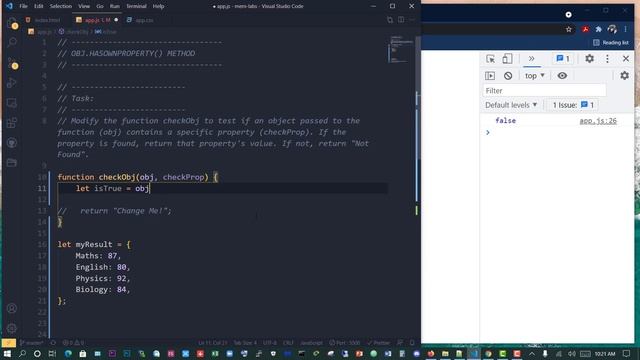
Task: Click the JavaScript language mode in status bar
Action: [x=311, y=343]
